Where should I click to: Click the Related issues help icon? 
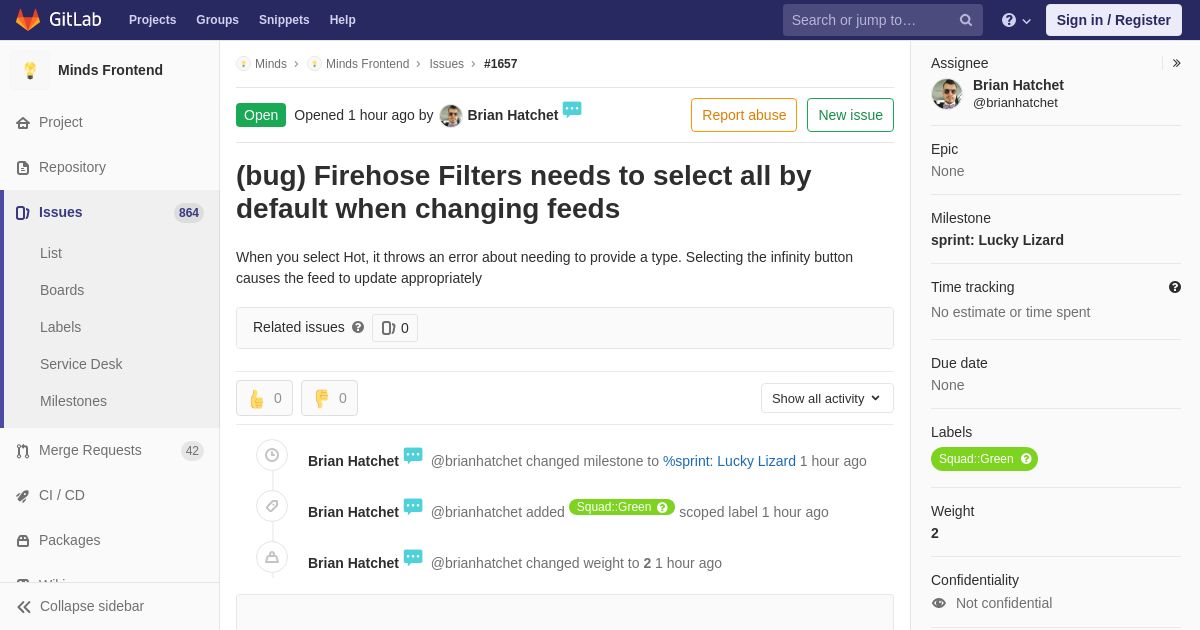(358, 327)
